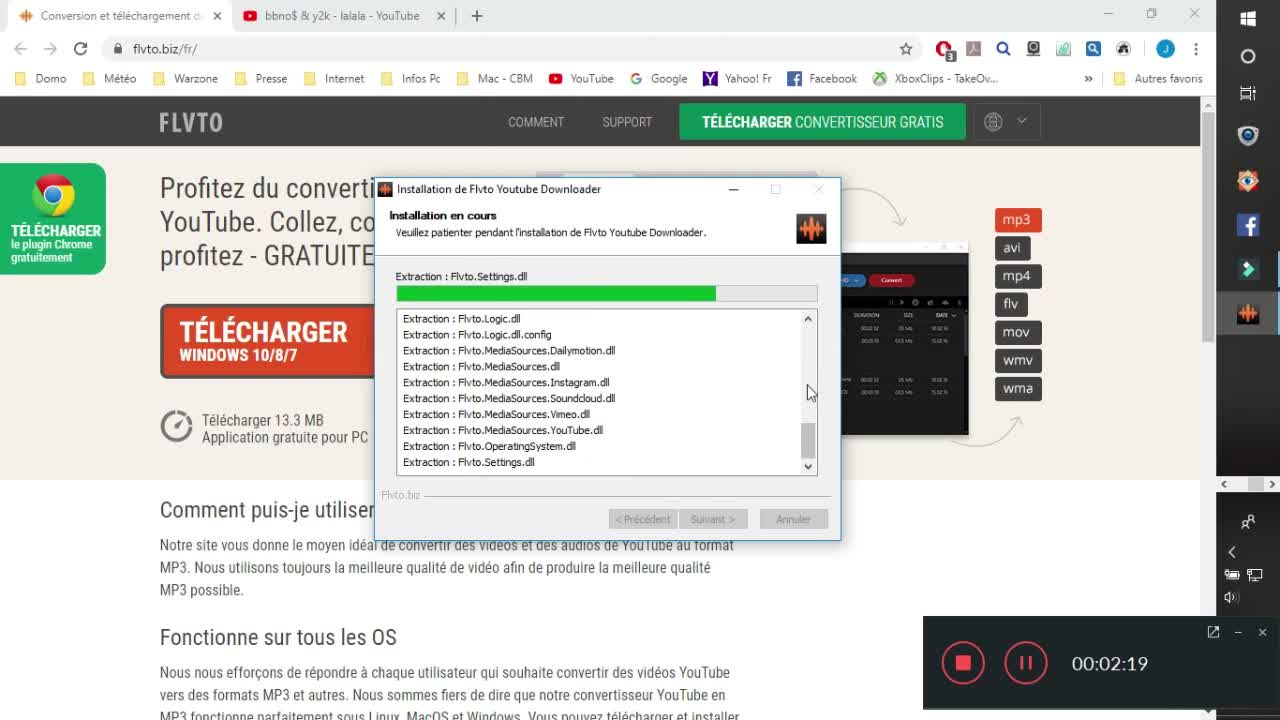Select the mp3 format tag

(1018, 220)
